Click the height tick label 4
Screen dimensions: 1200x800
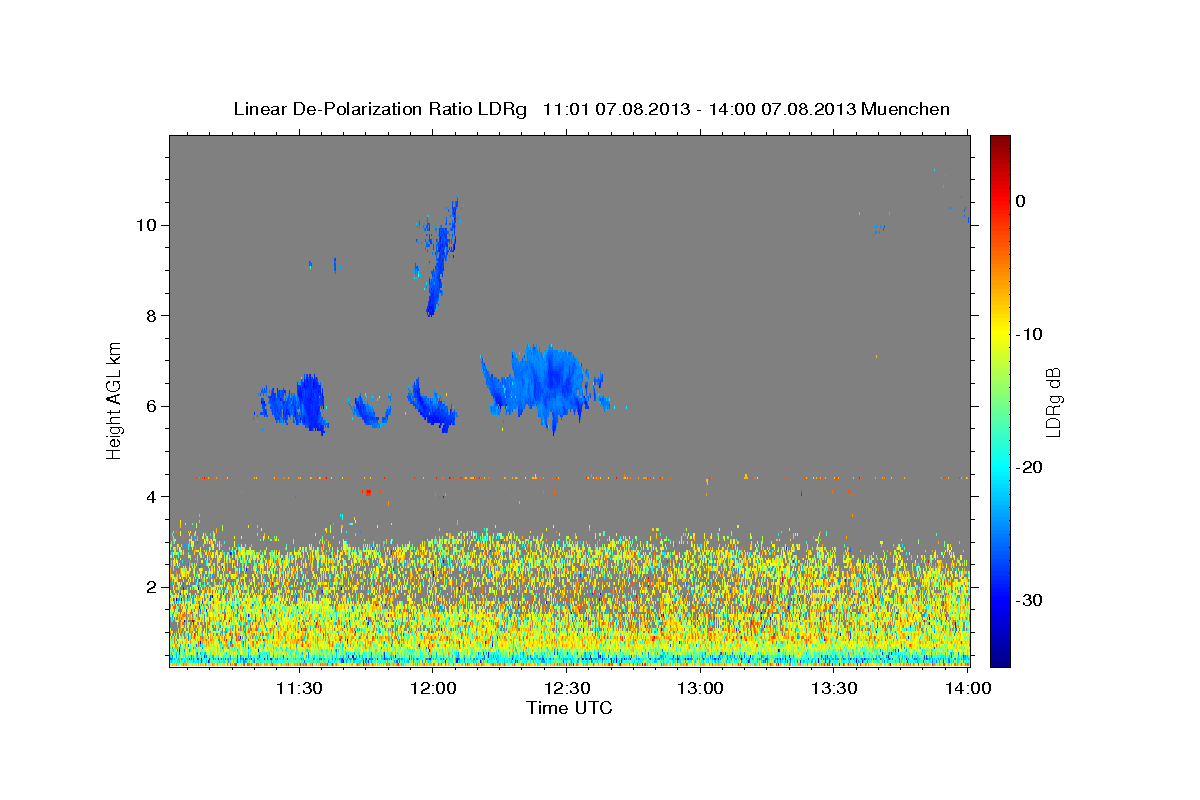pos(150,497)
